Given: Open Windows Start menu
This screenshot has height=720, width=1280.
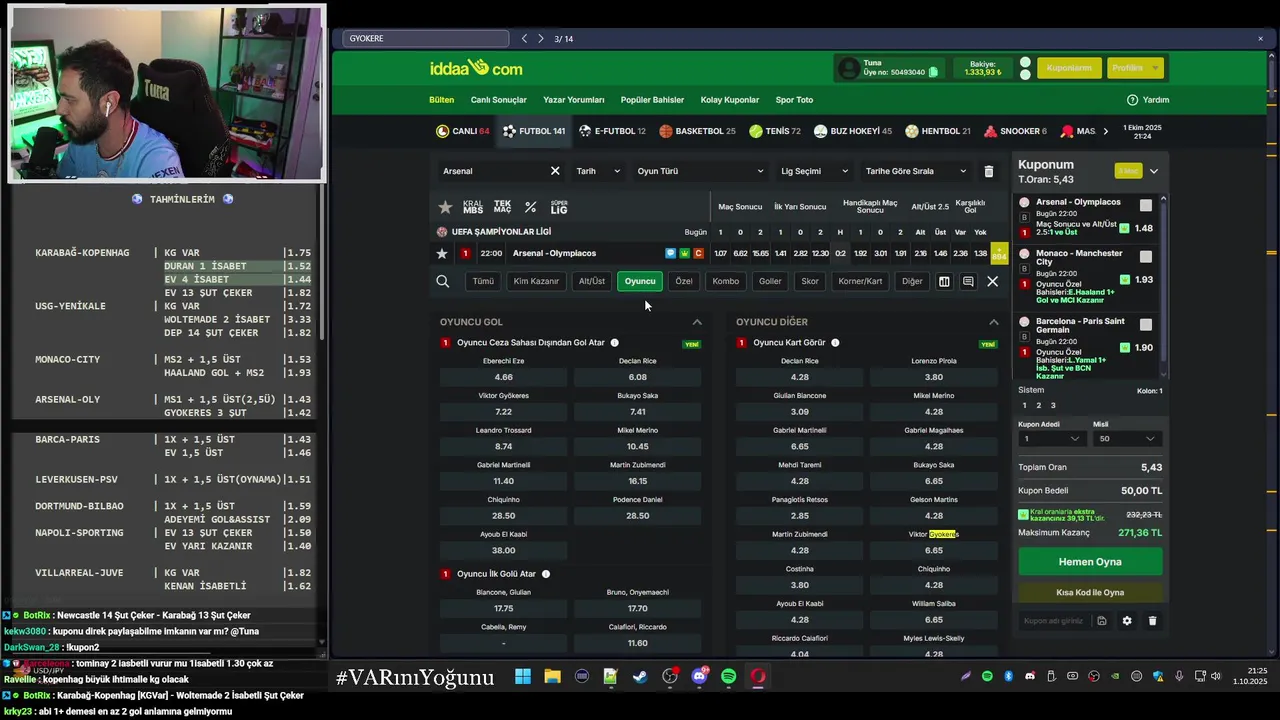Looking at the screenshot, I should [523, 677].
